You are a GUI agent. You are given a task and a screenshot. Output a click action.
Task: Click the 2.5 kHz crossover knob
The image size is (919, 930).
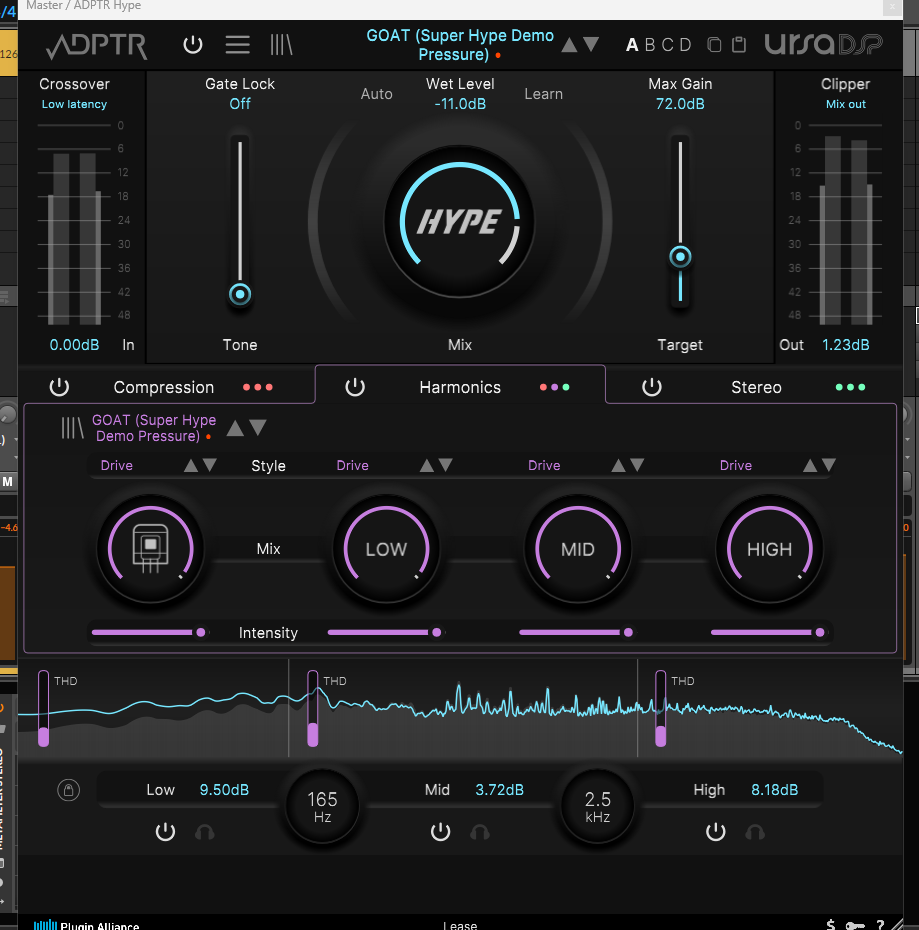[x=597, y=806]
